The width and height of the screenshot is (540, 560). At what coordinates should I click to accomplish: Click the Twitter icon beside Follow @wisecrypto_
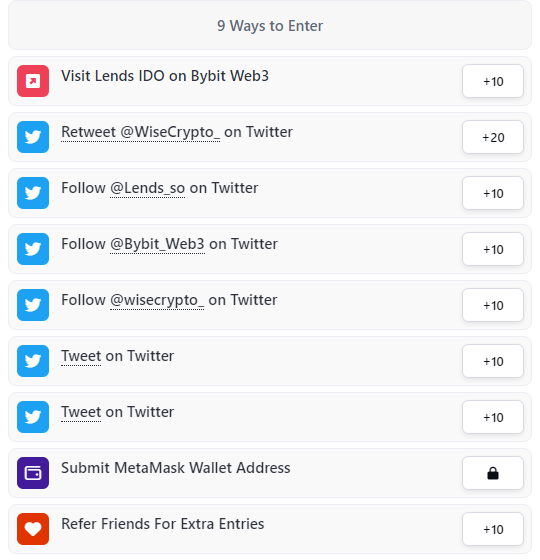coord(33,305)
